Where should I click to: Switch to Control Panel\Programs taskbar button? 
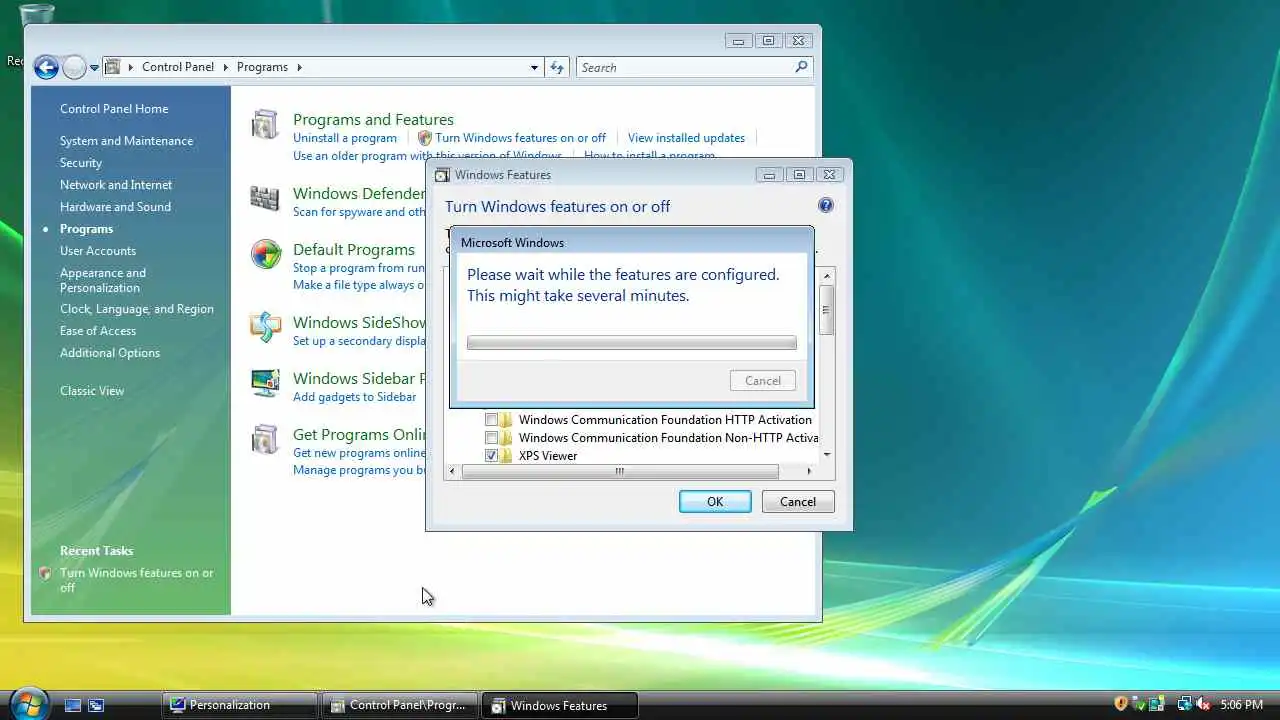(399, 705)
